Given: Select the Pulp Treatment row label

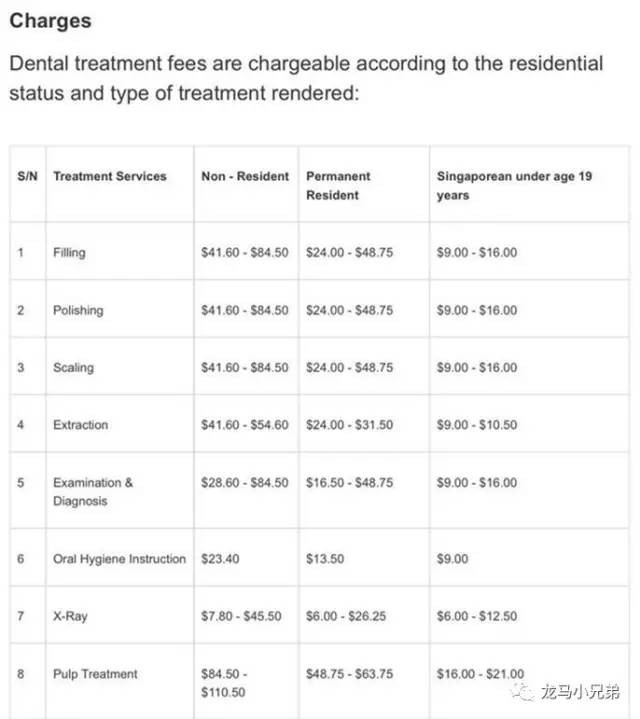Looking at the screenshot, I should click(95, 674).
